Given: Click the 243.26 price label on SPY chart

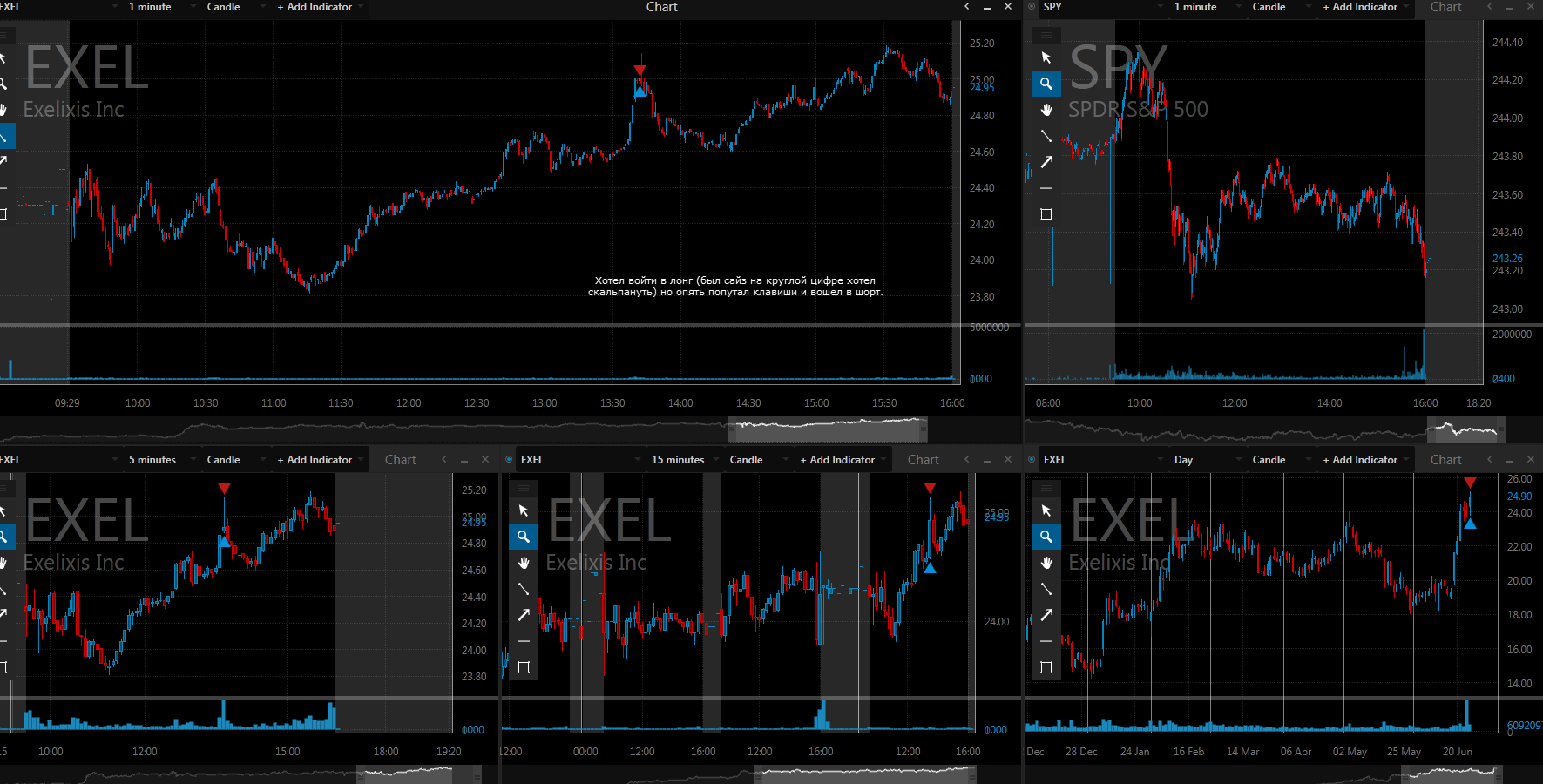Looking at the screenshot, I should coord(1507,259).
